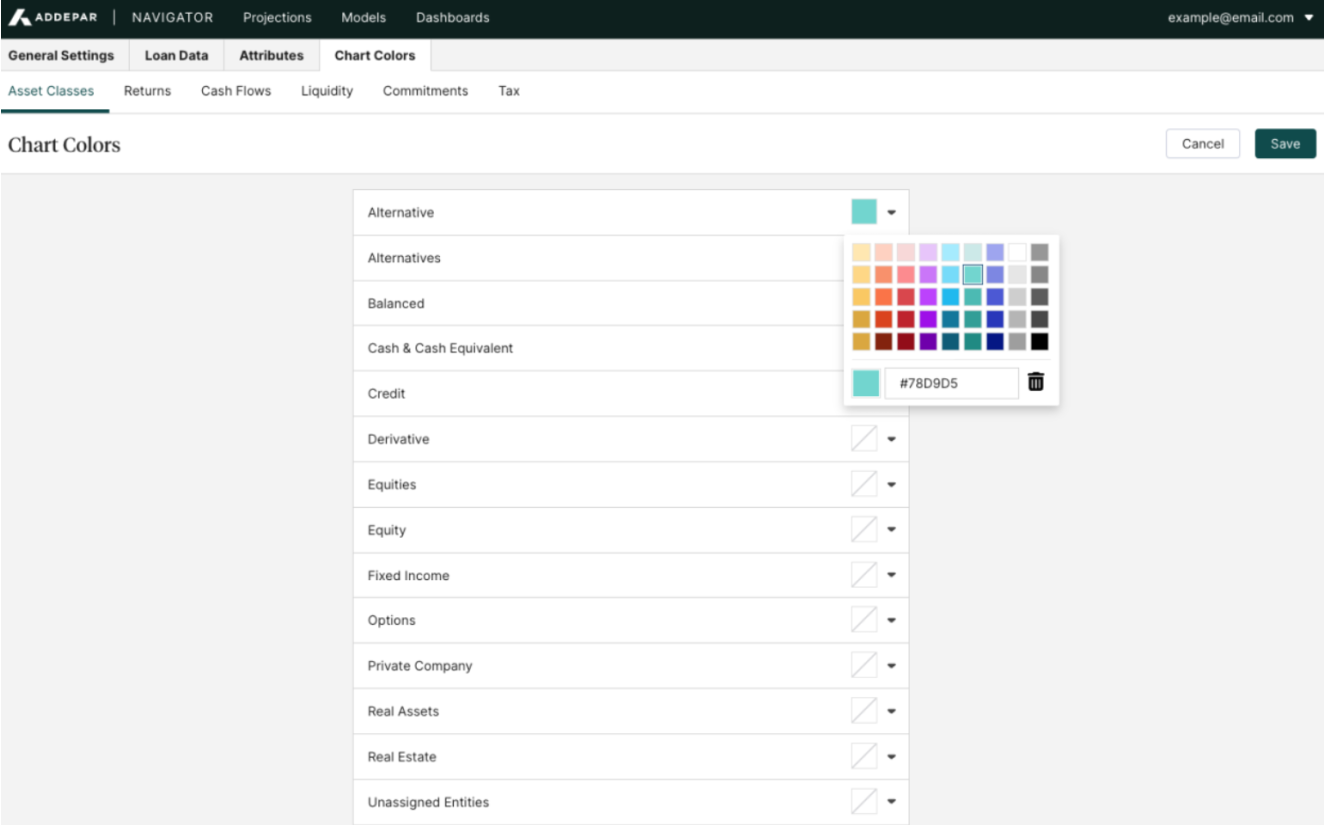Collapse the Alternative color picker arrow
This screenshot has height=825, width=1324.
(x=891, y=212)
